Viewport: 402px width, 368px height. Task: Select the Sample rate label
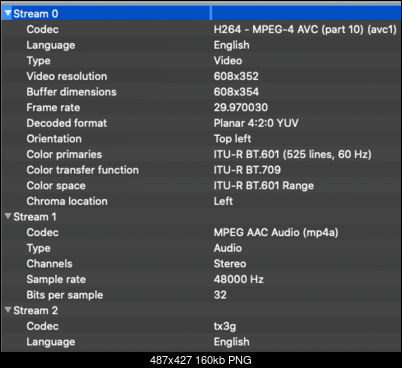click(56, 279)
